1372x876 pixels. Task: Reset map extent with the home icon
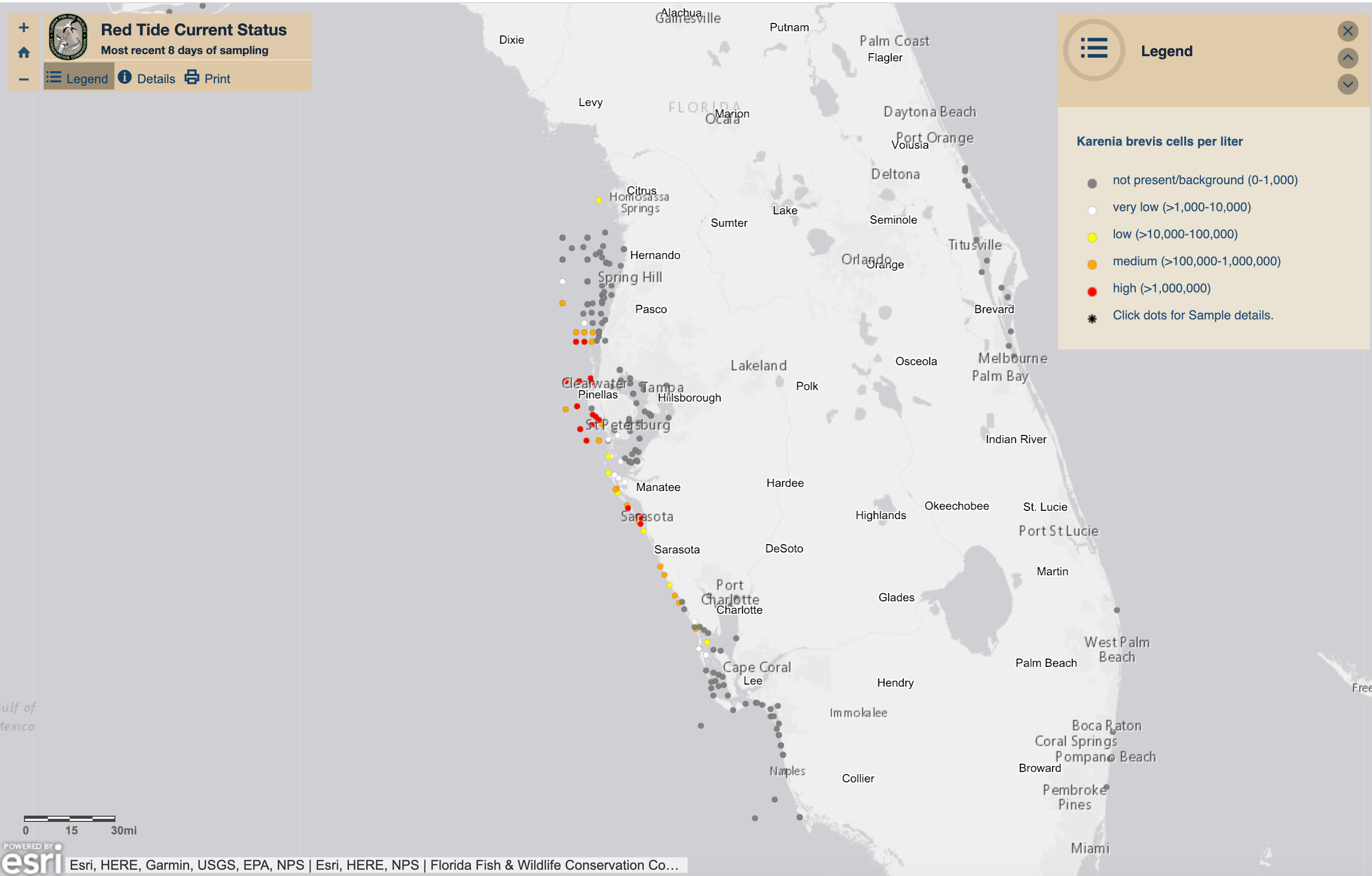[x=24, y=53]
